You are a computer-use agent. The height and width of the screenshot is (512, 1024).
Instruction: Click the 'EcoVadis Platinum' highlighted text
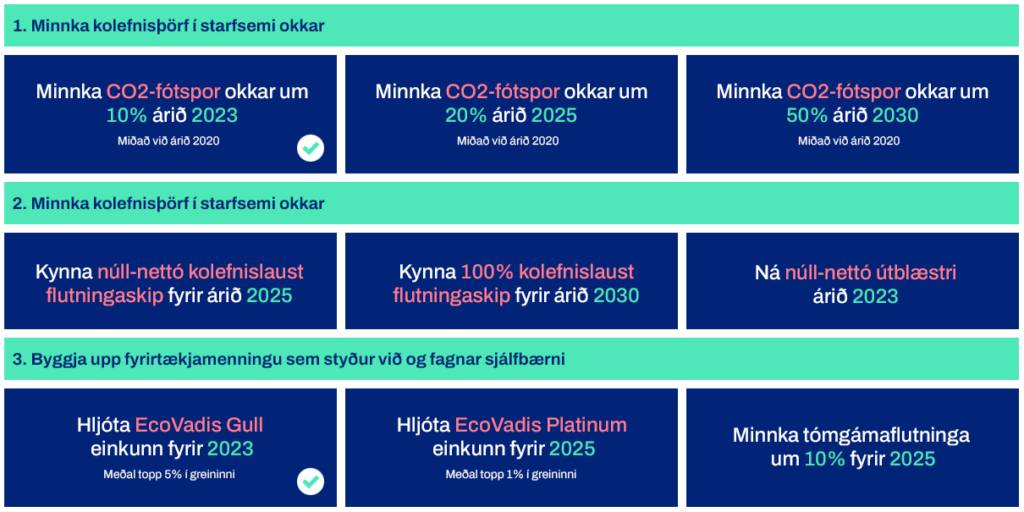[540, 425]
